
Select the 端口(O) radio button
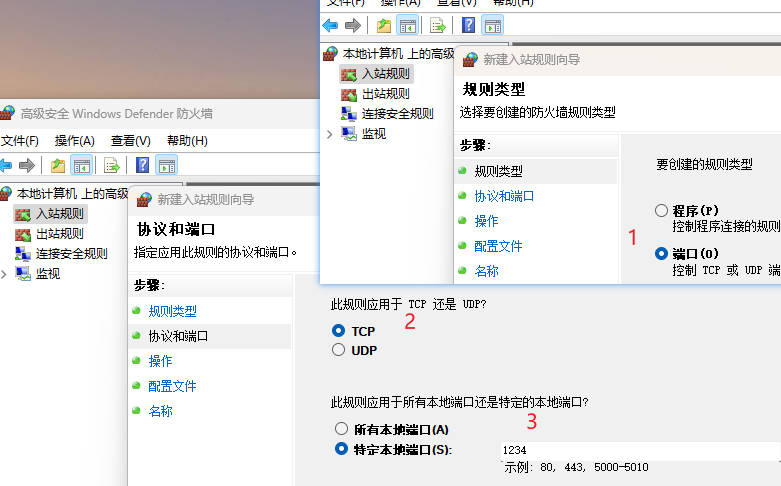661,253
